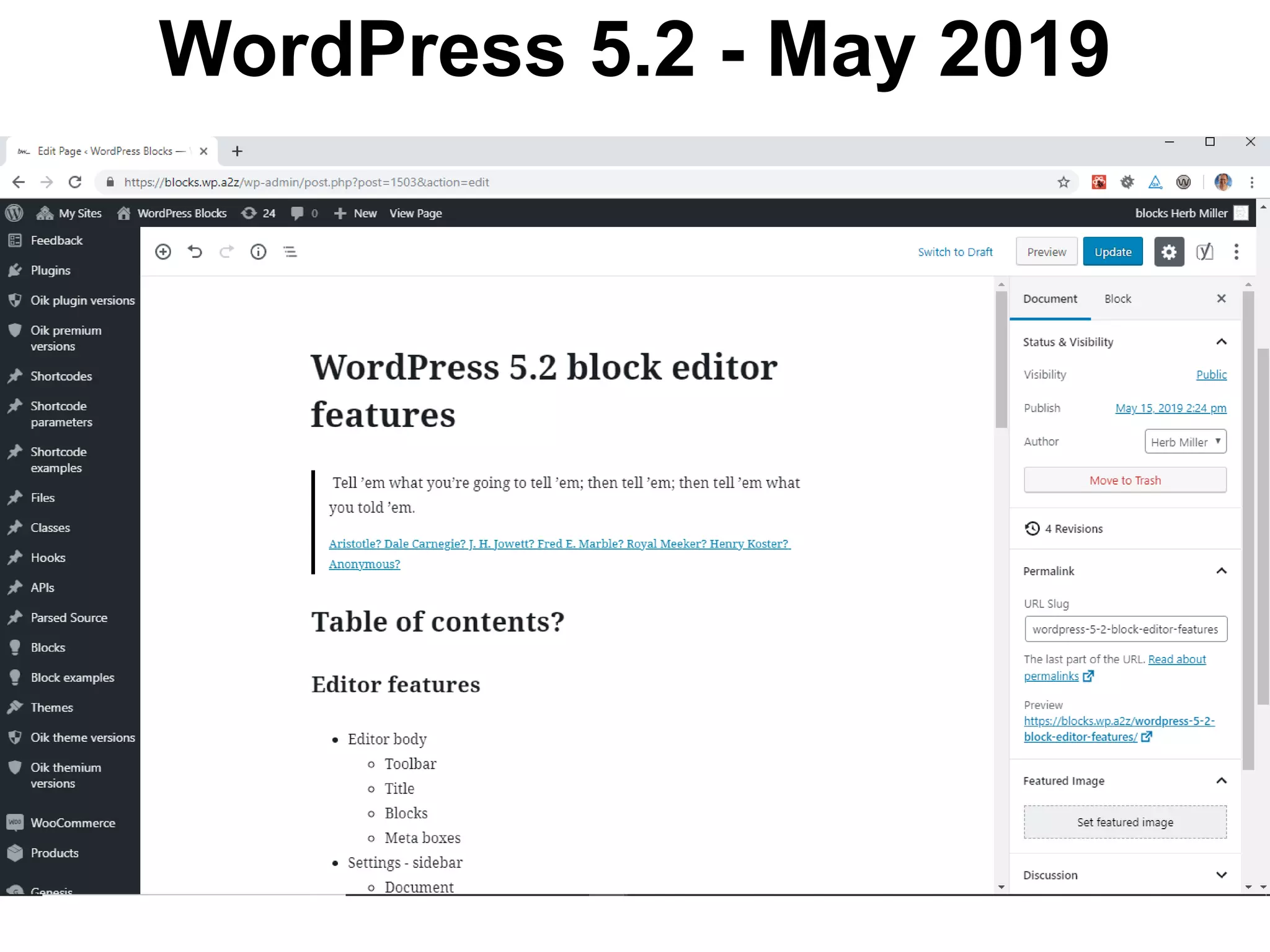Click the URL Slug input field
The image size is (1270, 952).
(1126, 629)
